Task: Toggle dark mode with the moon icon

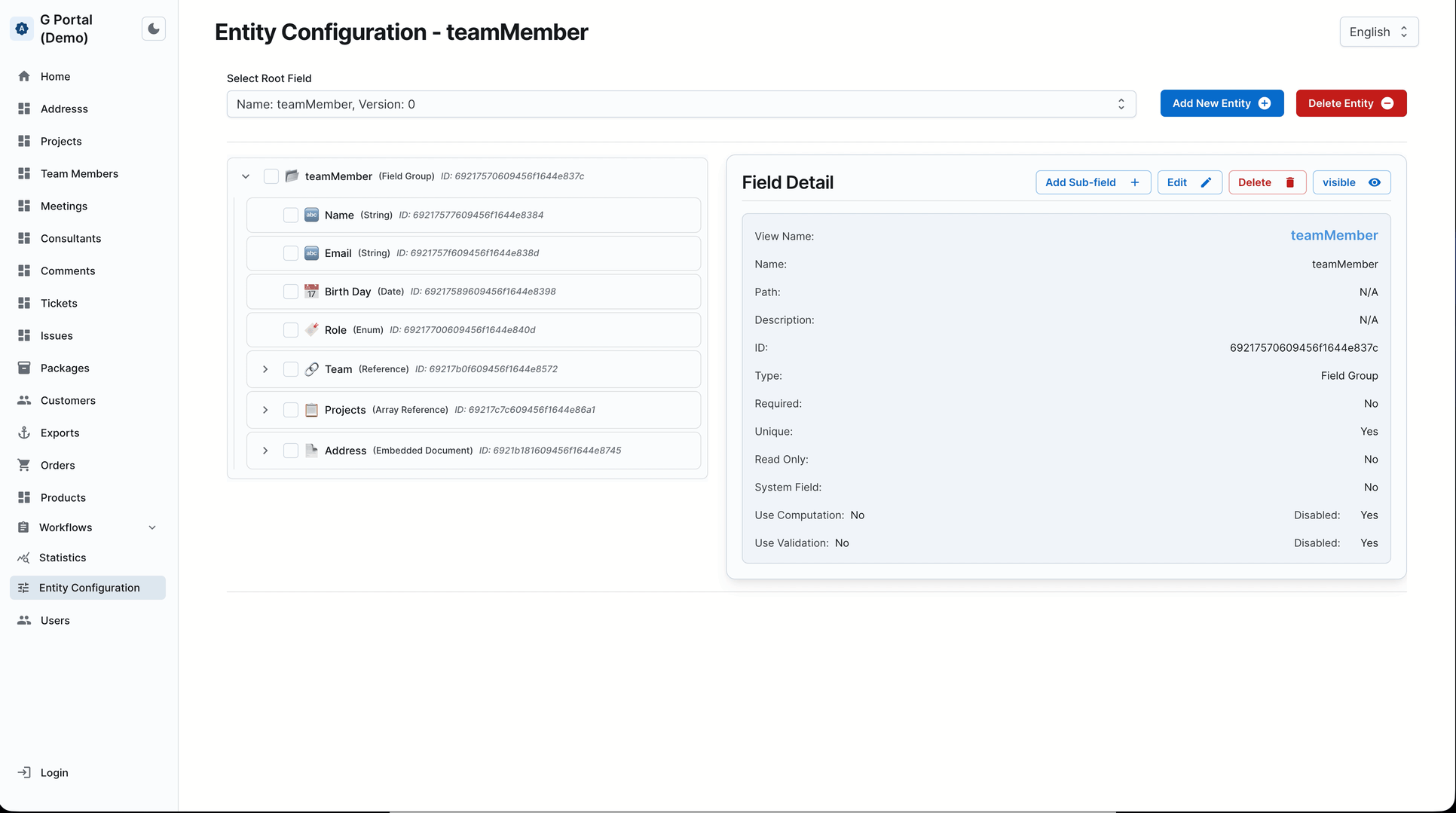Action: pos(153,28)
